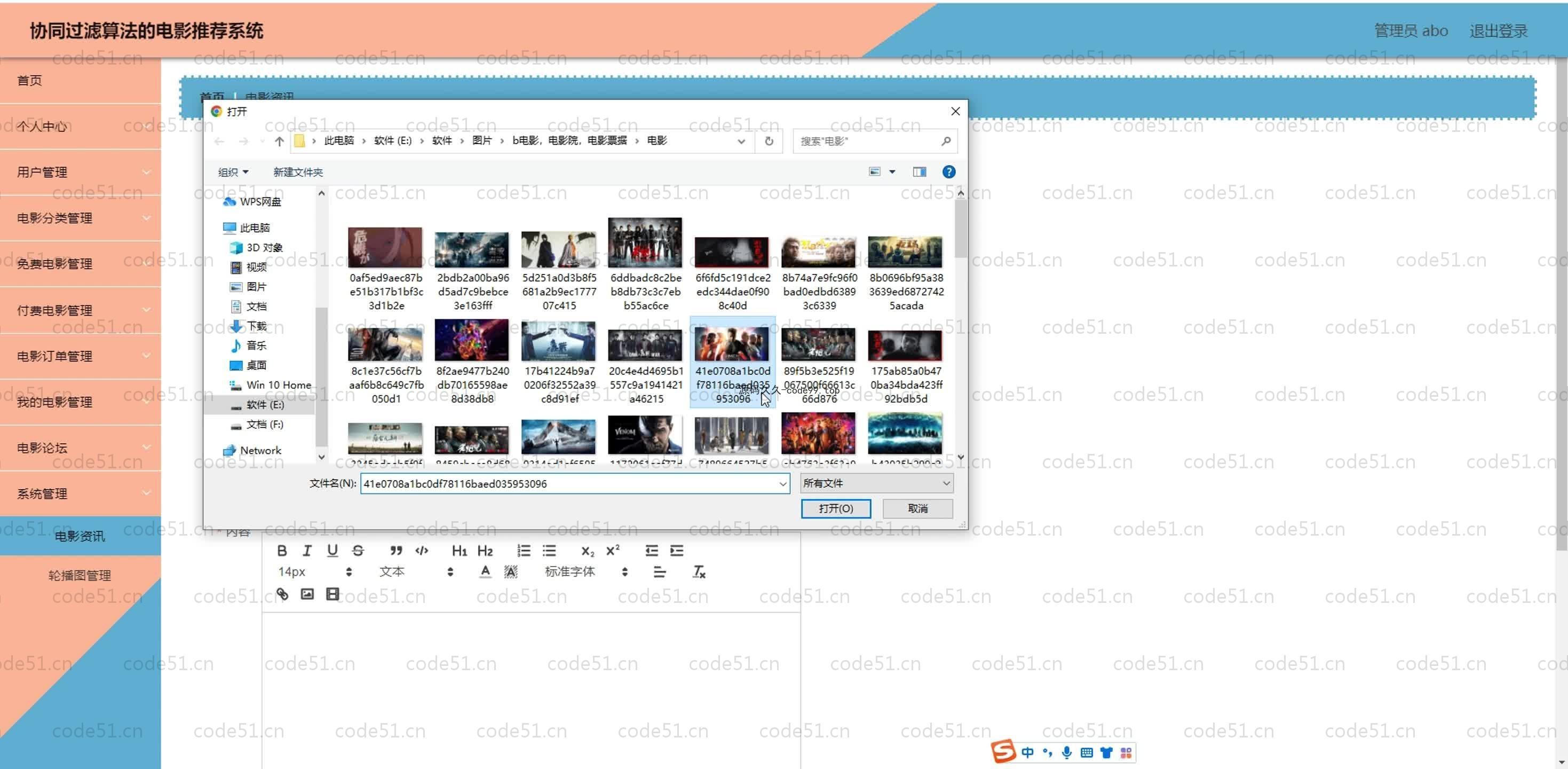Open the text background color picker
The image size is (1568, 769).
point(511,572)
